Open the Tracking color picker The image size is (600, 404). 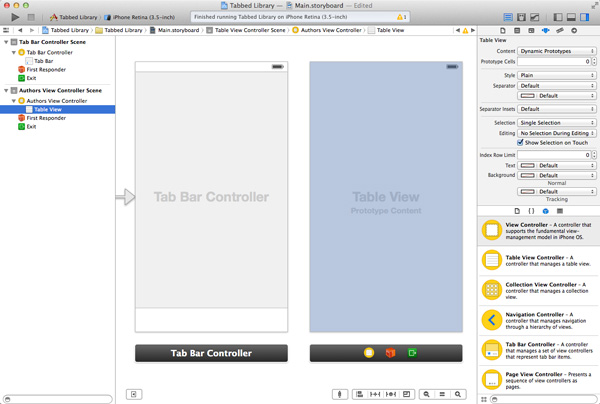tap(557, 192)
